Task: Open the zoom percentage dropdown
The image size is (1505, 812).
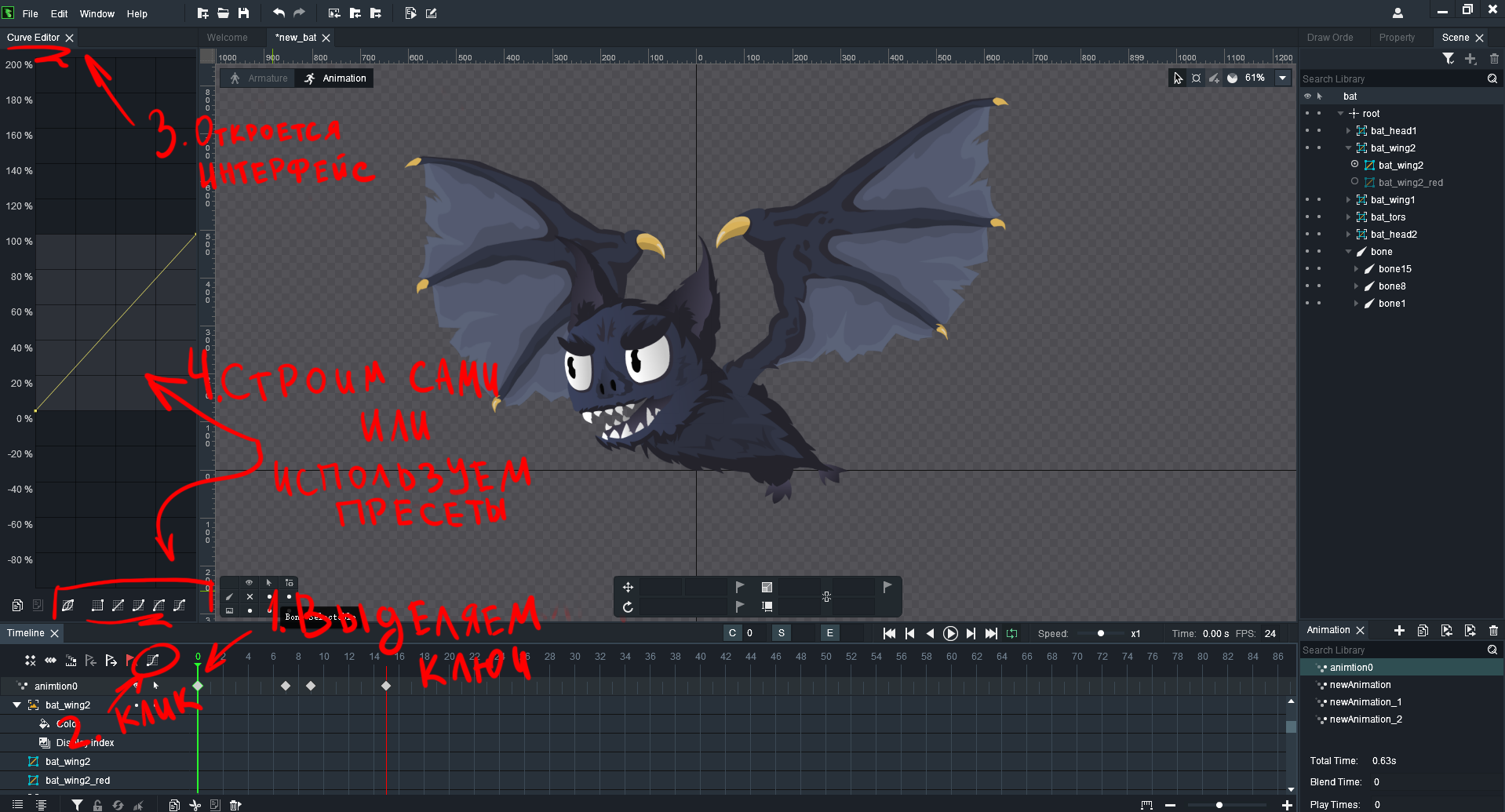Action: [x=1282, y=78]
